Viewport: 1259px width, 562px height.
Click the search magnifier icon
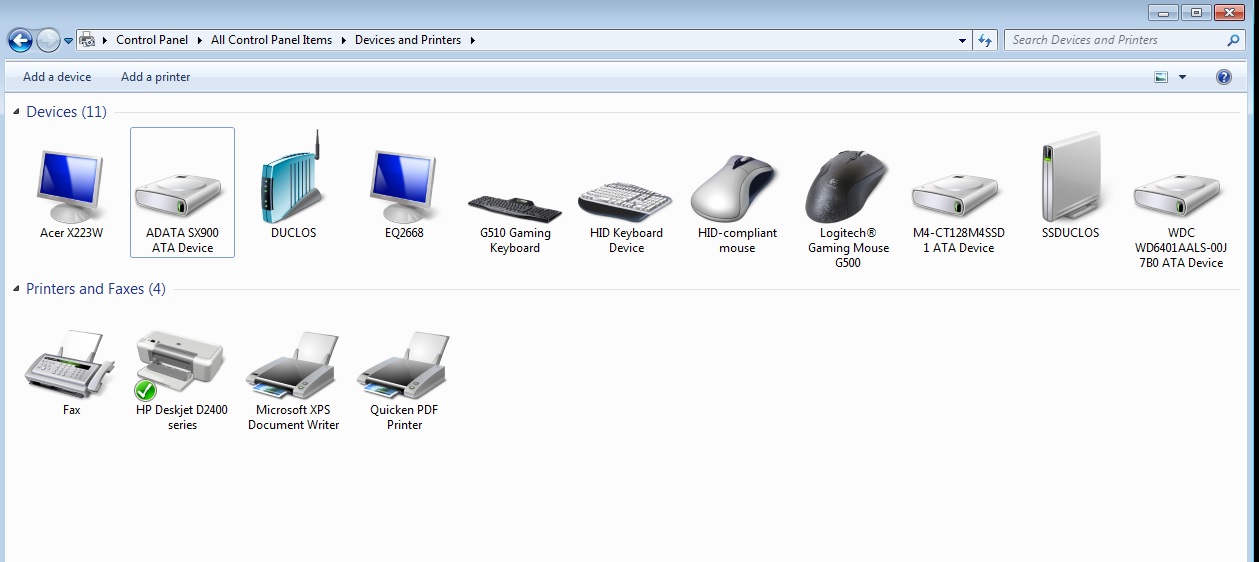pos(1233,40)
